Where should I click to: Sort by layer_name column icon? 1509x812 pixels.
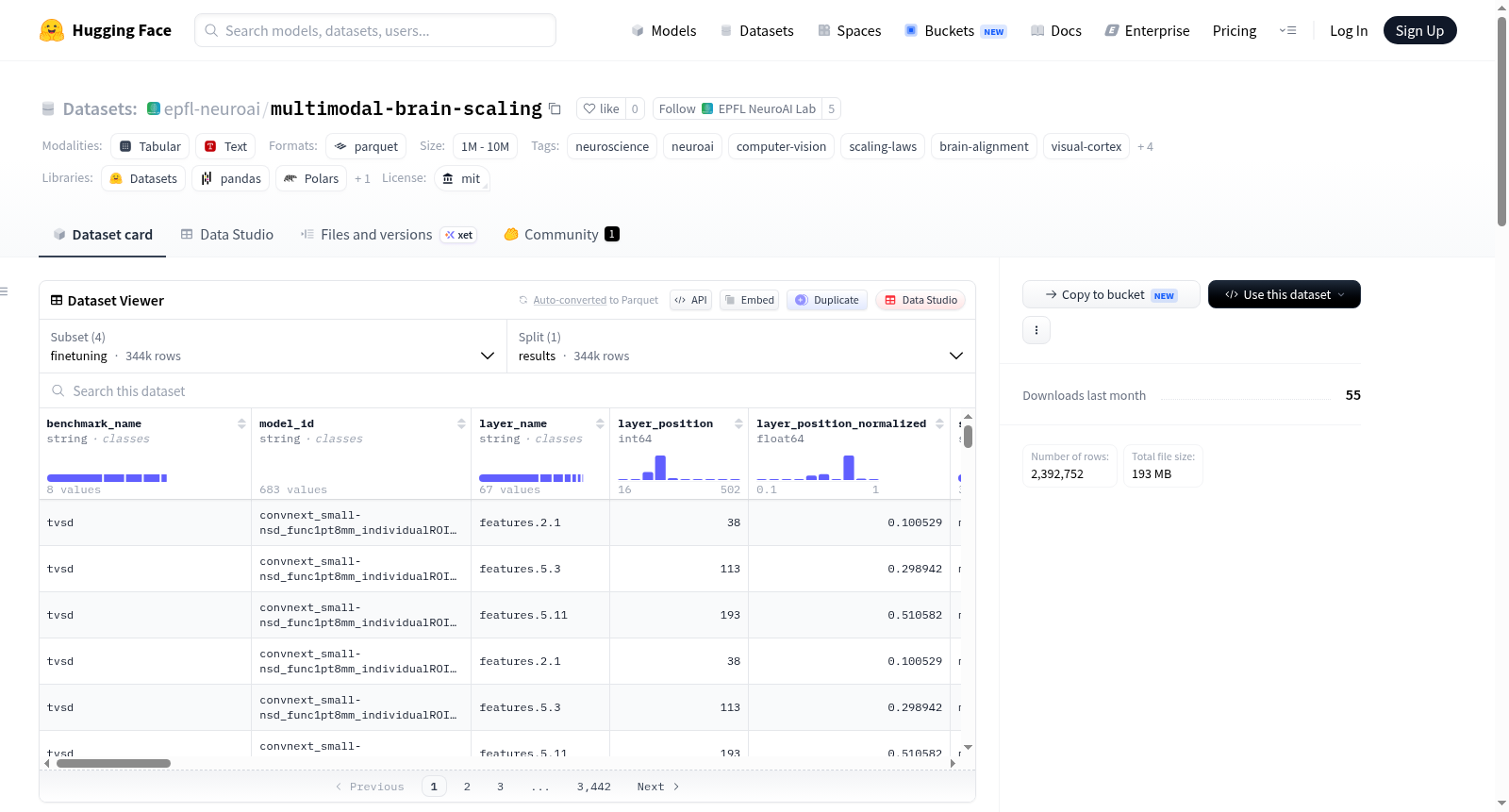(600, 423)
